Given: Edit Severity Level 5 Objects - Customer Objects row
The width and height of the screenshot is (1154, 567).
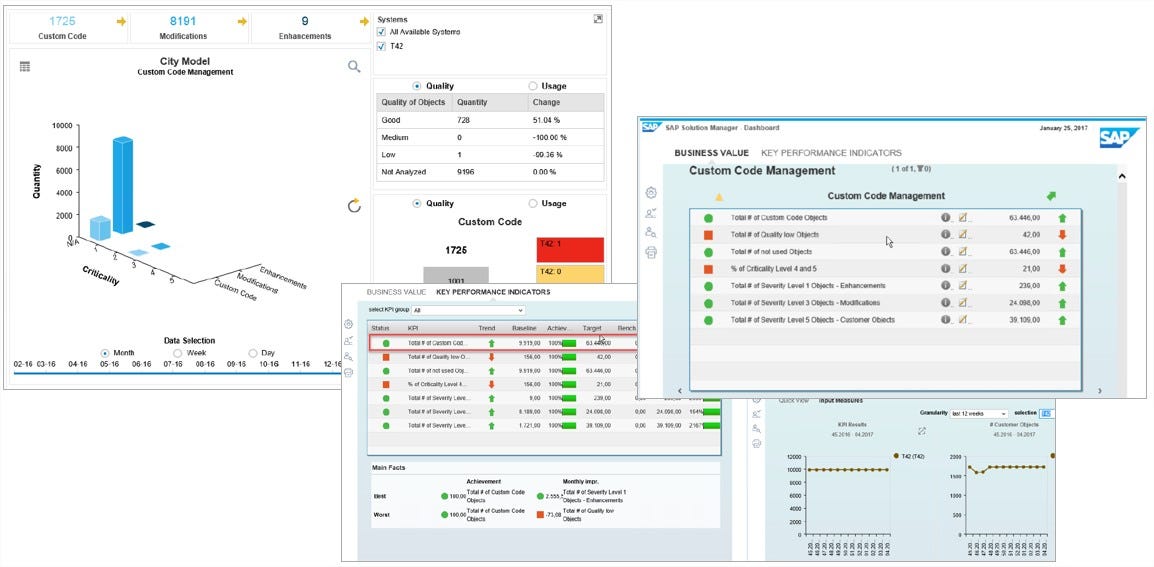Looking at the screenshot, I should 963,320.
